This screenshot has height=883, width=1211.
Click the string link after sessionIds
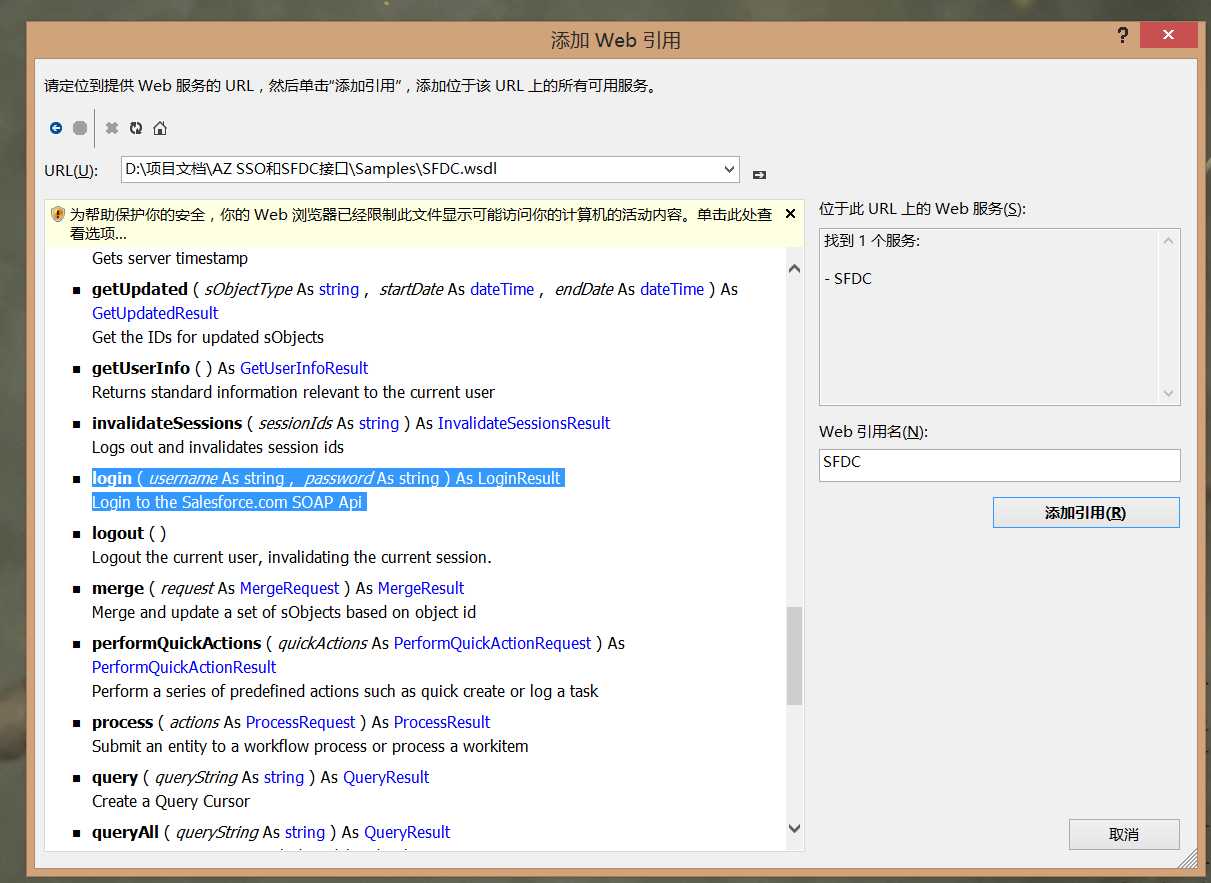coord(379,423)
